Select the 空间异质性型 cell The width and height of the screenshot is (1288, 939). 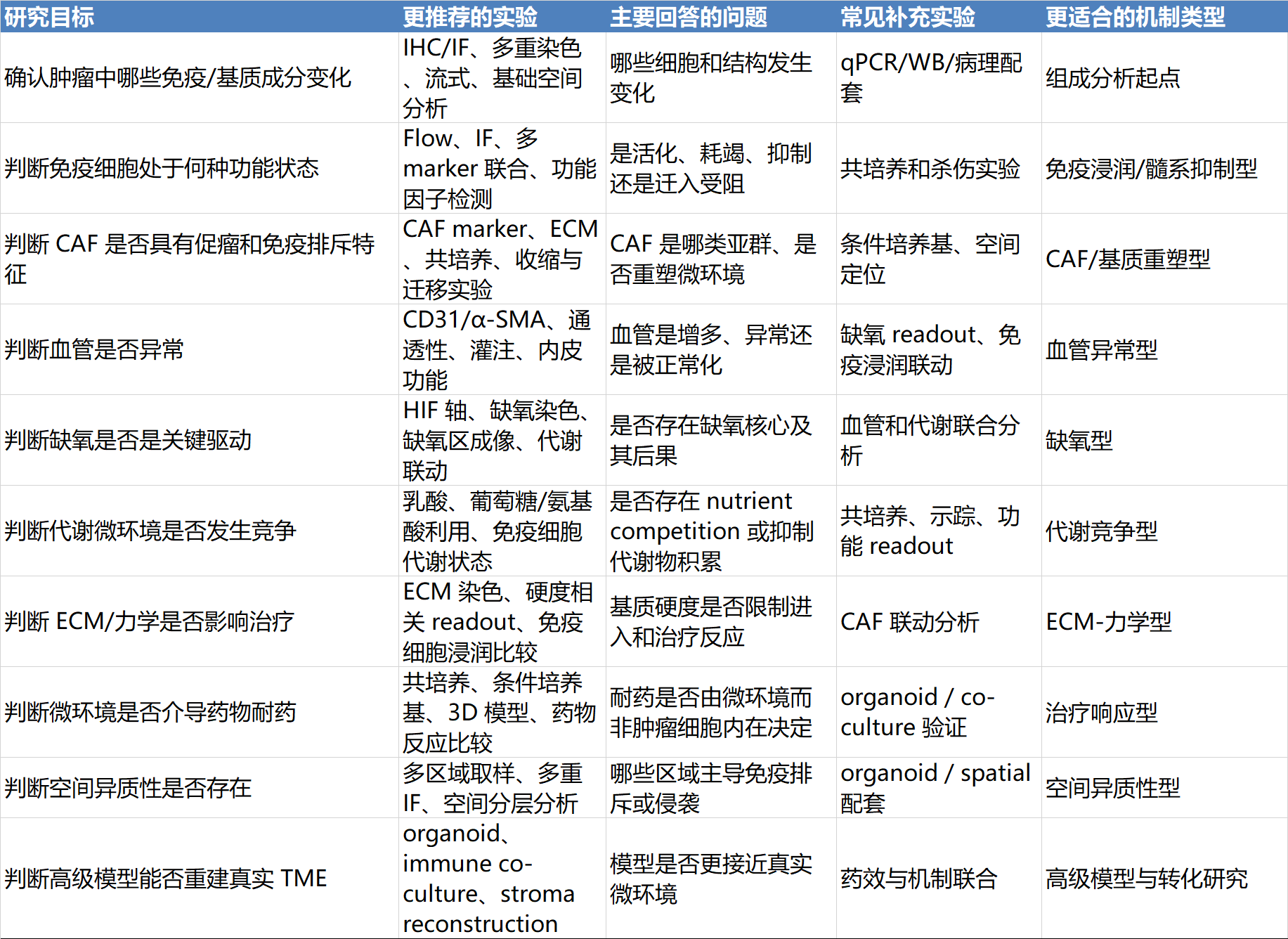[x=1112, y=789]
